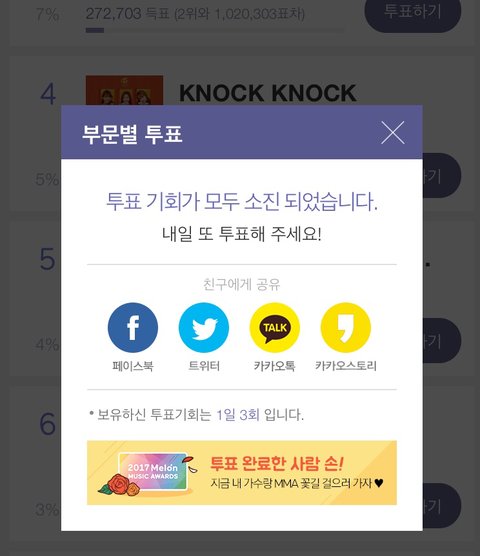Open the 2017 Melon Music Awards card image
Viewport: 480px width, 556px height.
pos(153,473)
